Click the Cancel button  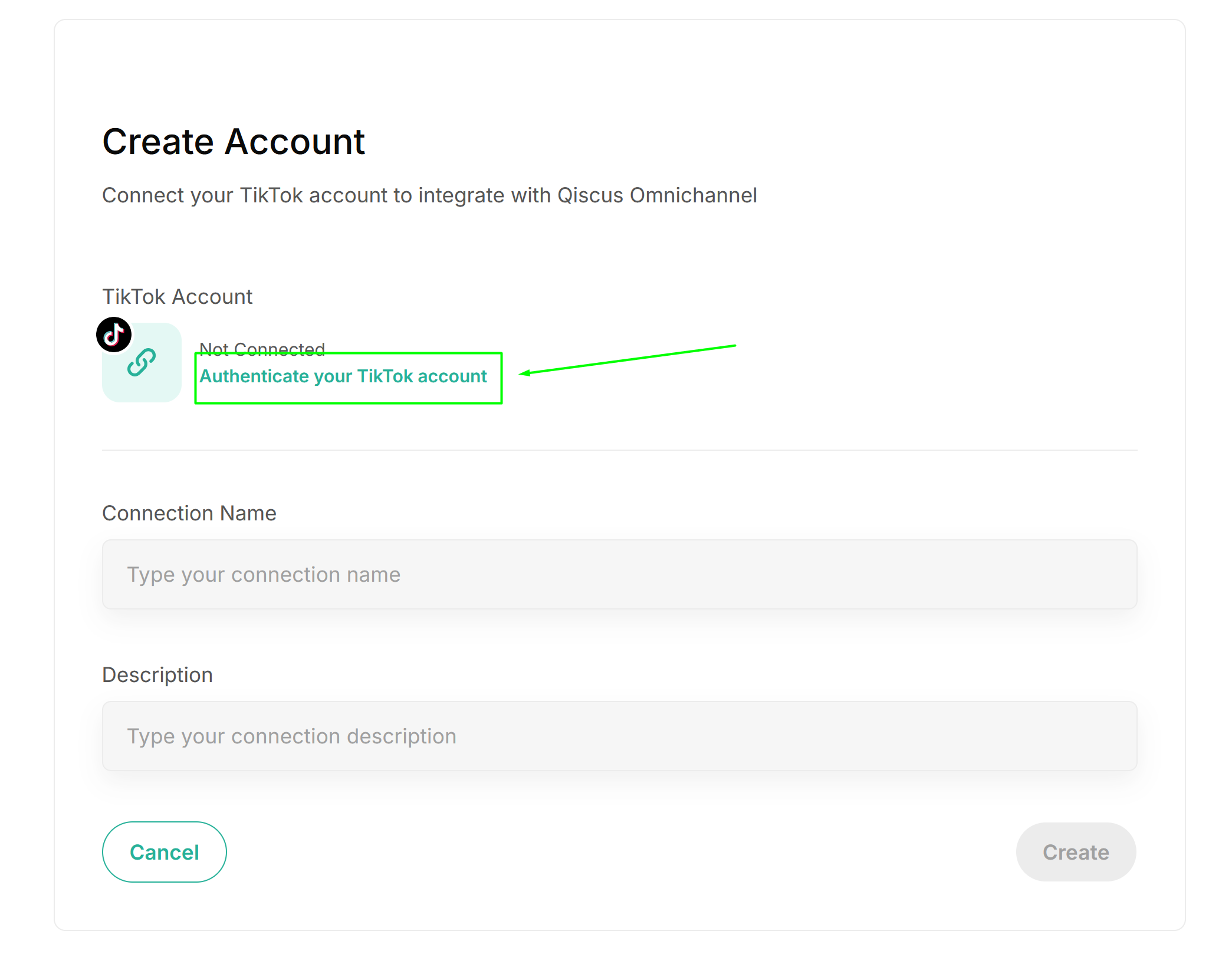tap(165, 852)
